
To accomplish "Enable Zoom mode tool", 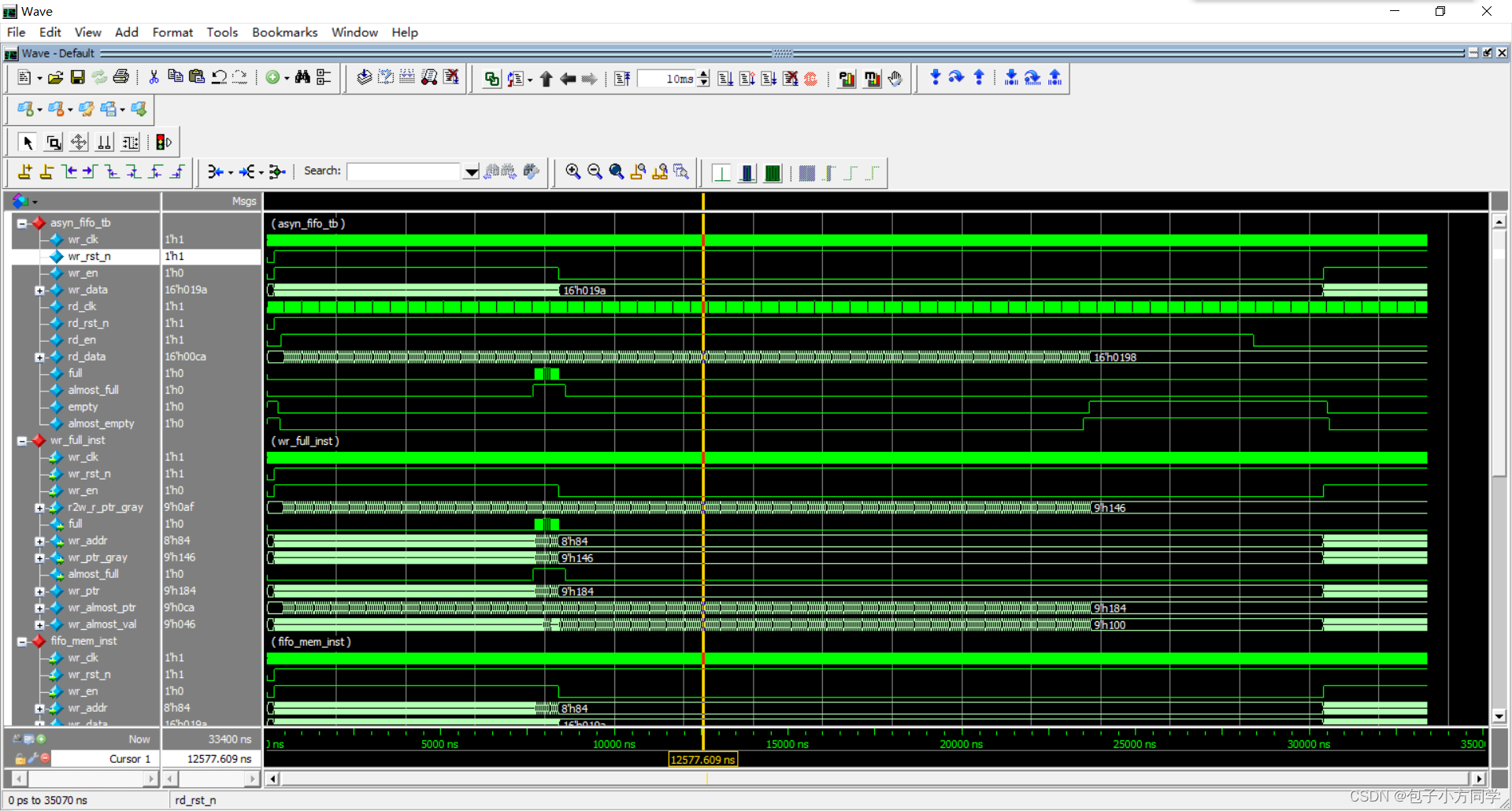I will coord(54,143).
